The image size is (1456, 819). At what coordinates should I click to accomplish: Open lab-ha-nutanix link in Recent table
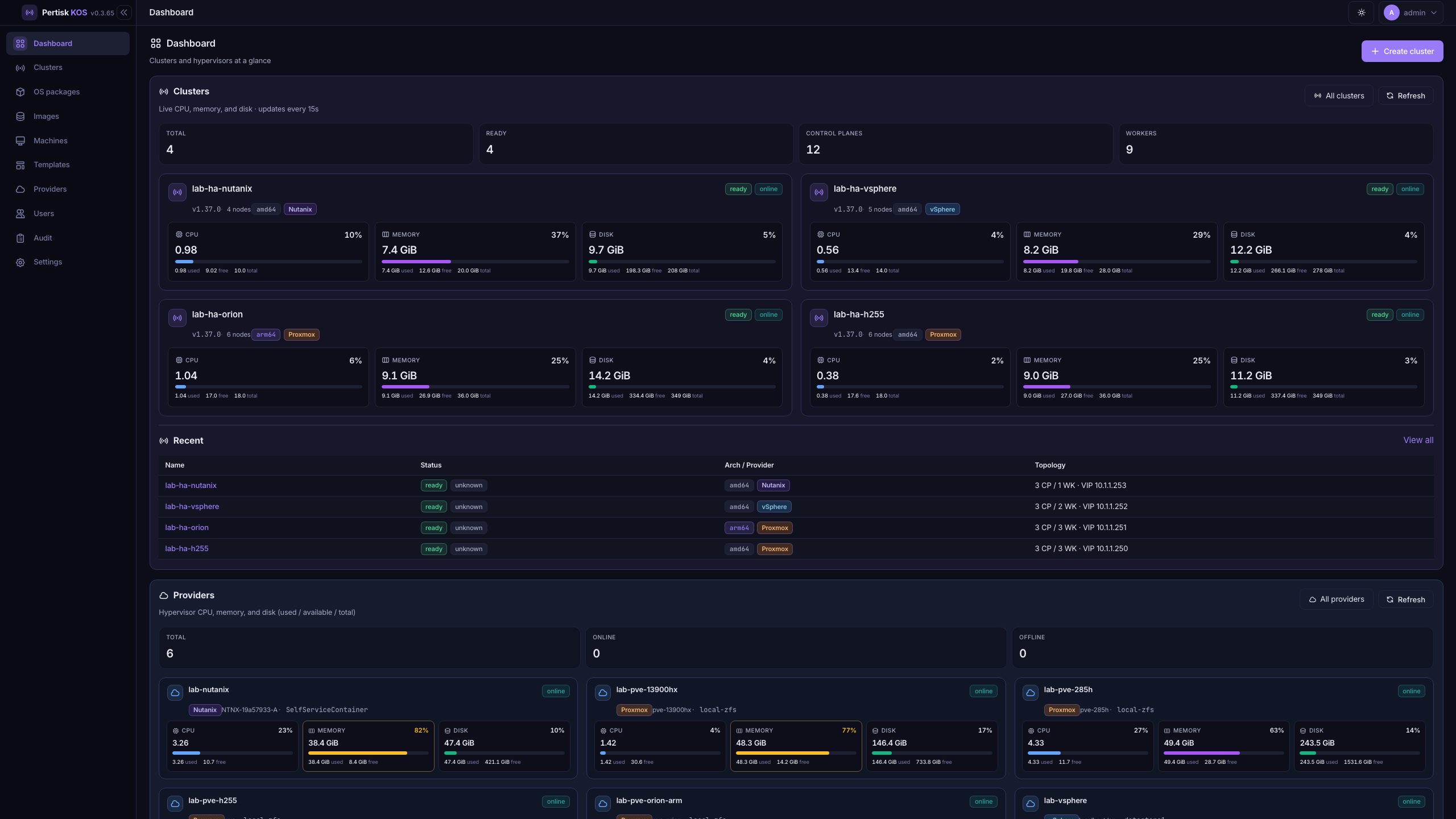(x=191, y=486)
